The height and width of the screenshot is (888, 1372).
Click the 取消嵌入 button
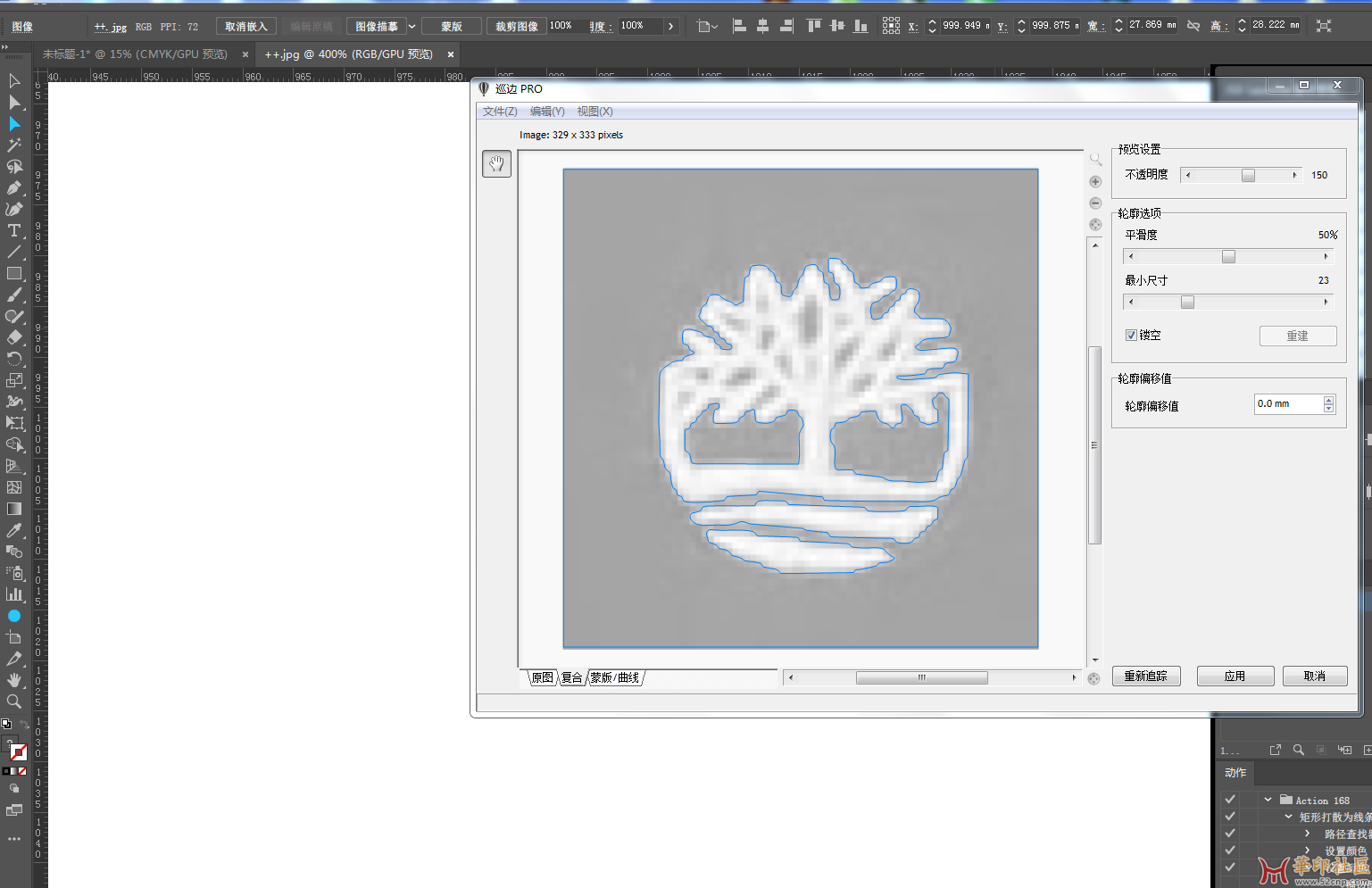point(246,27)
